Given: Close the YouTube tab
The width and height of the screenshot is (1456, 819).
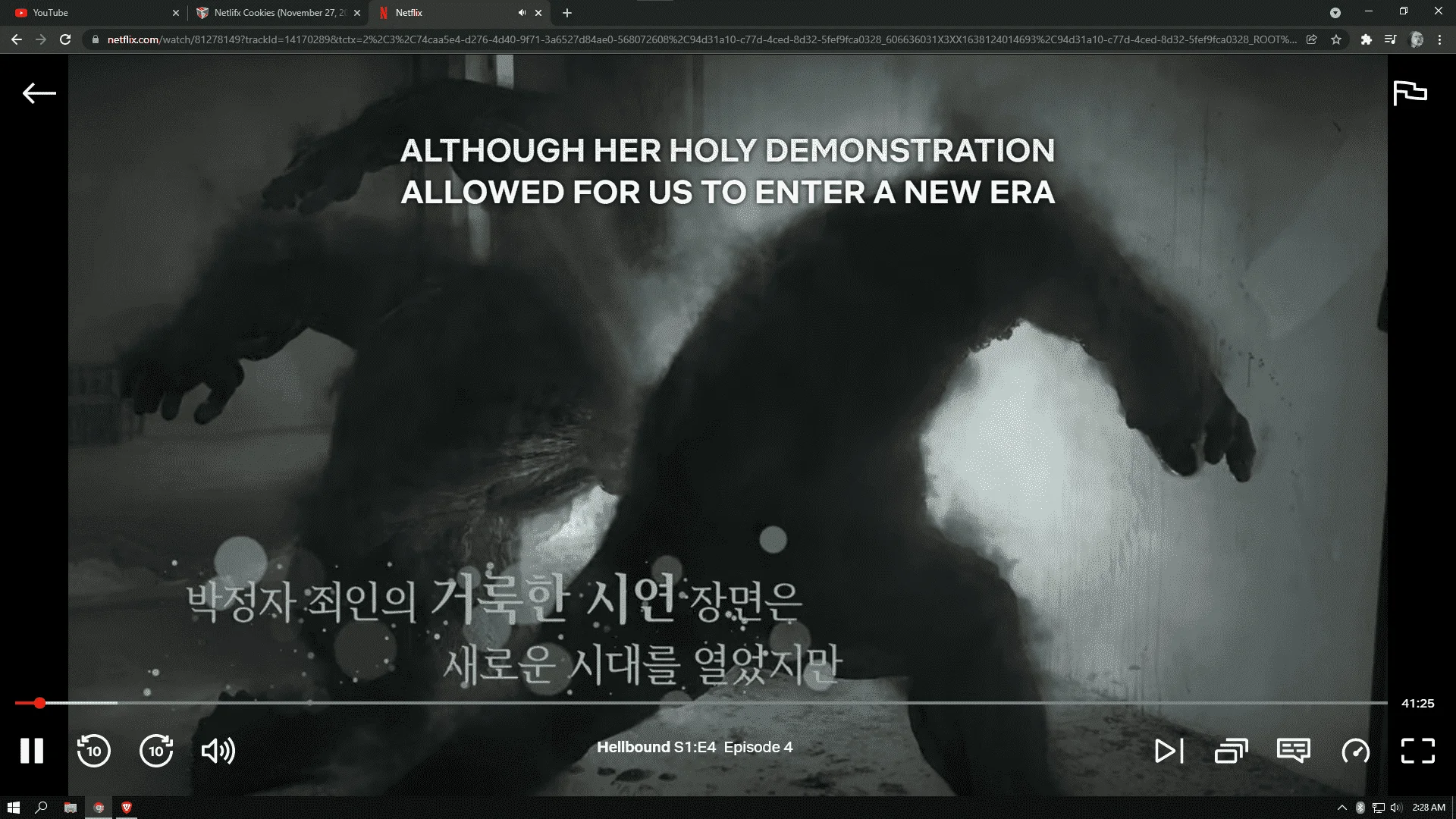Looking at the screenshot, I should point(176,13).
